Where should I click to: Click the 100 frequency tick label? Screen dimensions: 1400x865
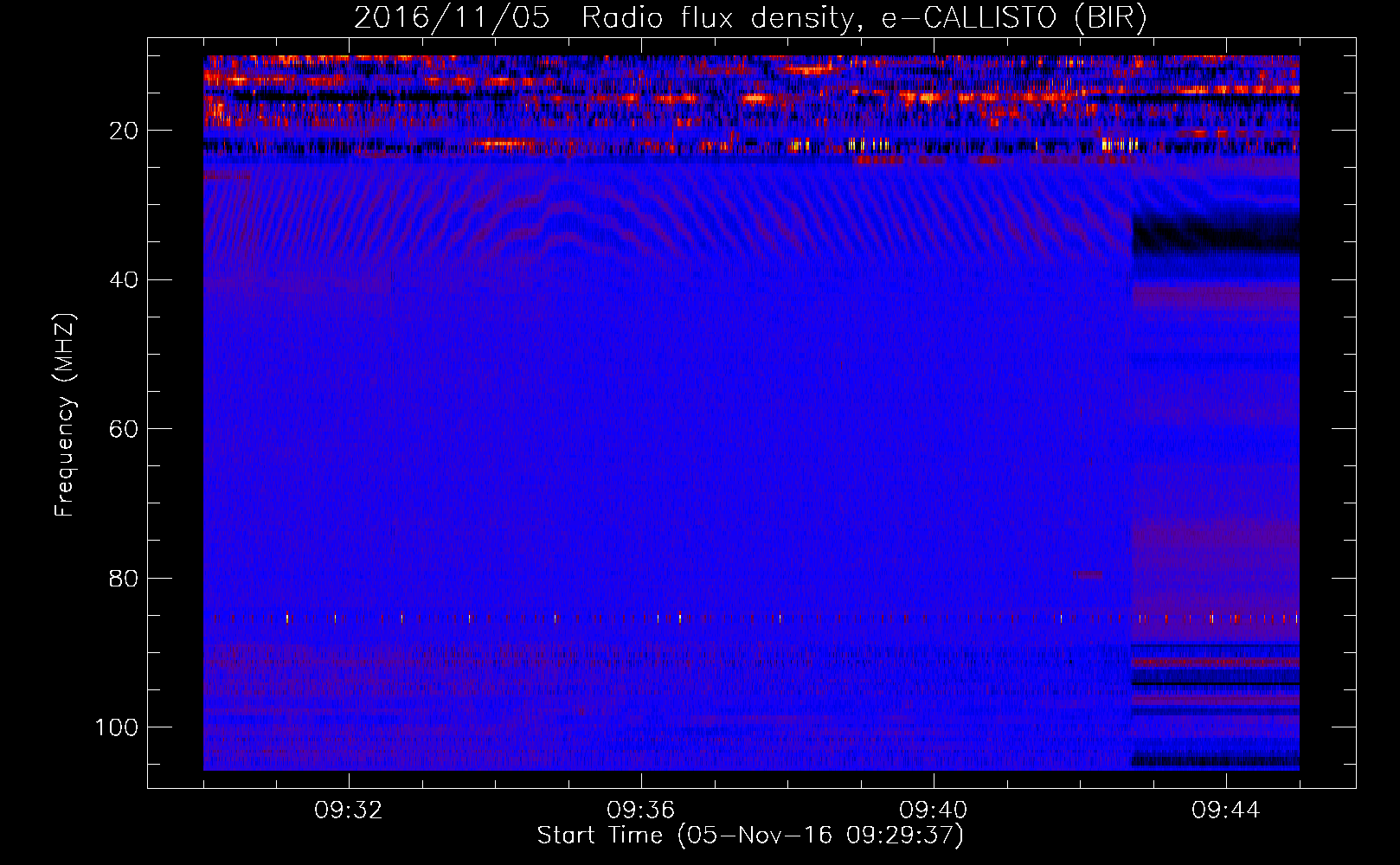pyautogui.click(x=118, y=727)
